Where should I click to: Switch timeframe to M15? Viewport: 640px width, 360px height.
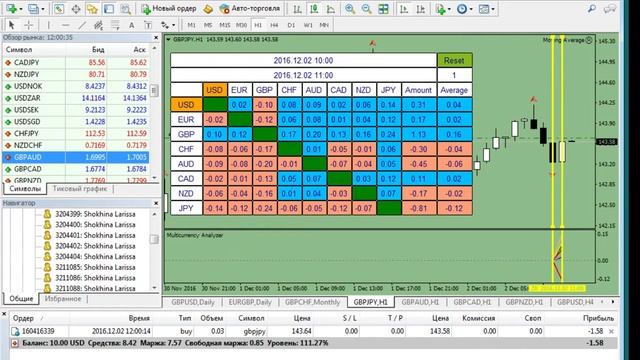[x=224, y=25]
